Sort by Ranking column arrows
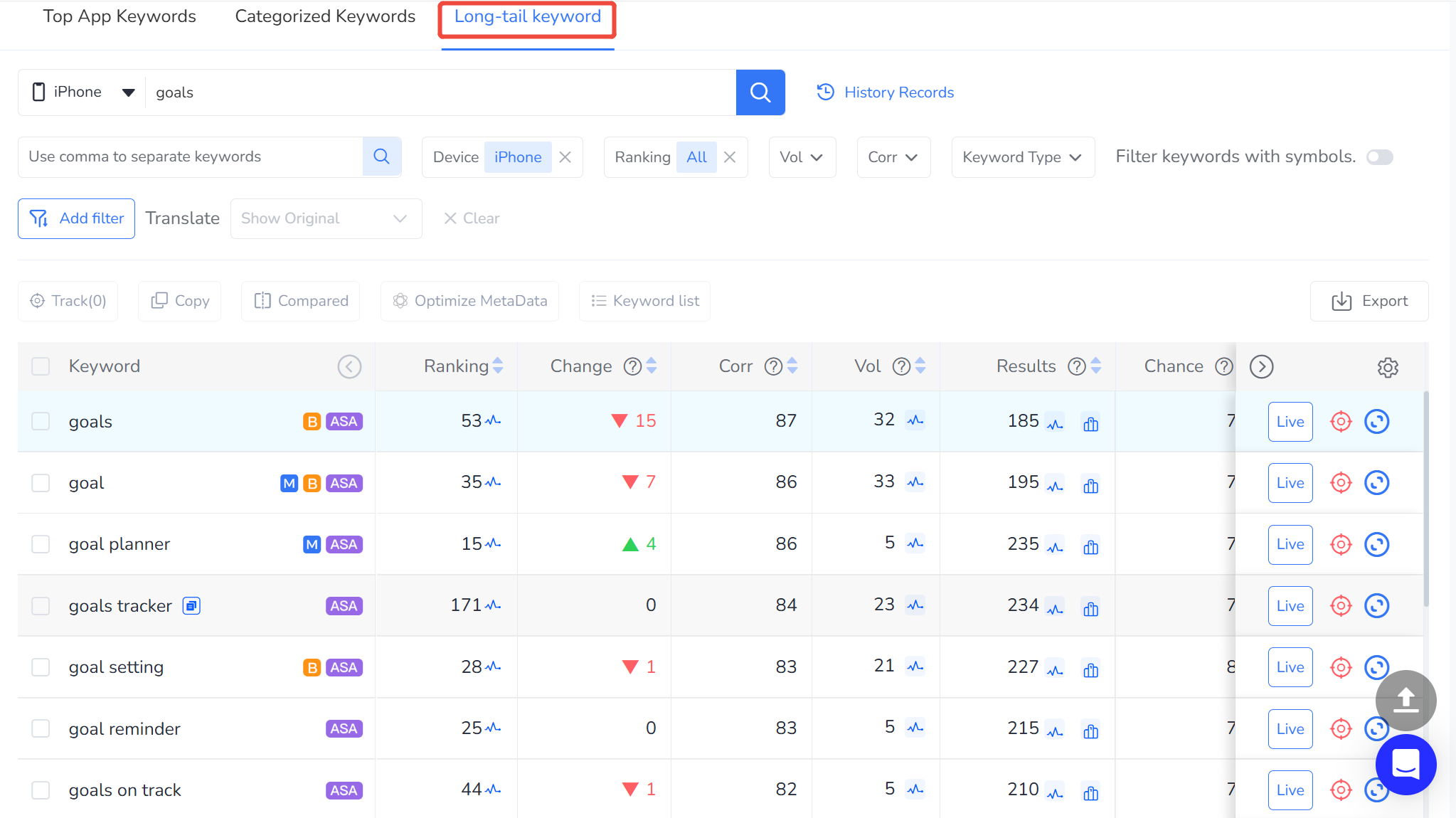Image resolution: width=1456 pixels, height=818 pixels. 498,366
